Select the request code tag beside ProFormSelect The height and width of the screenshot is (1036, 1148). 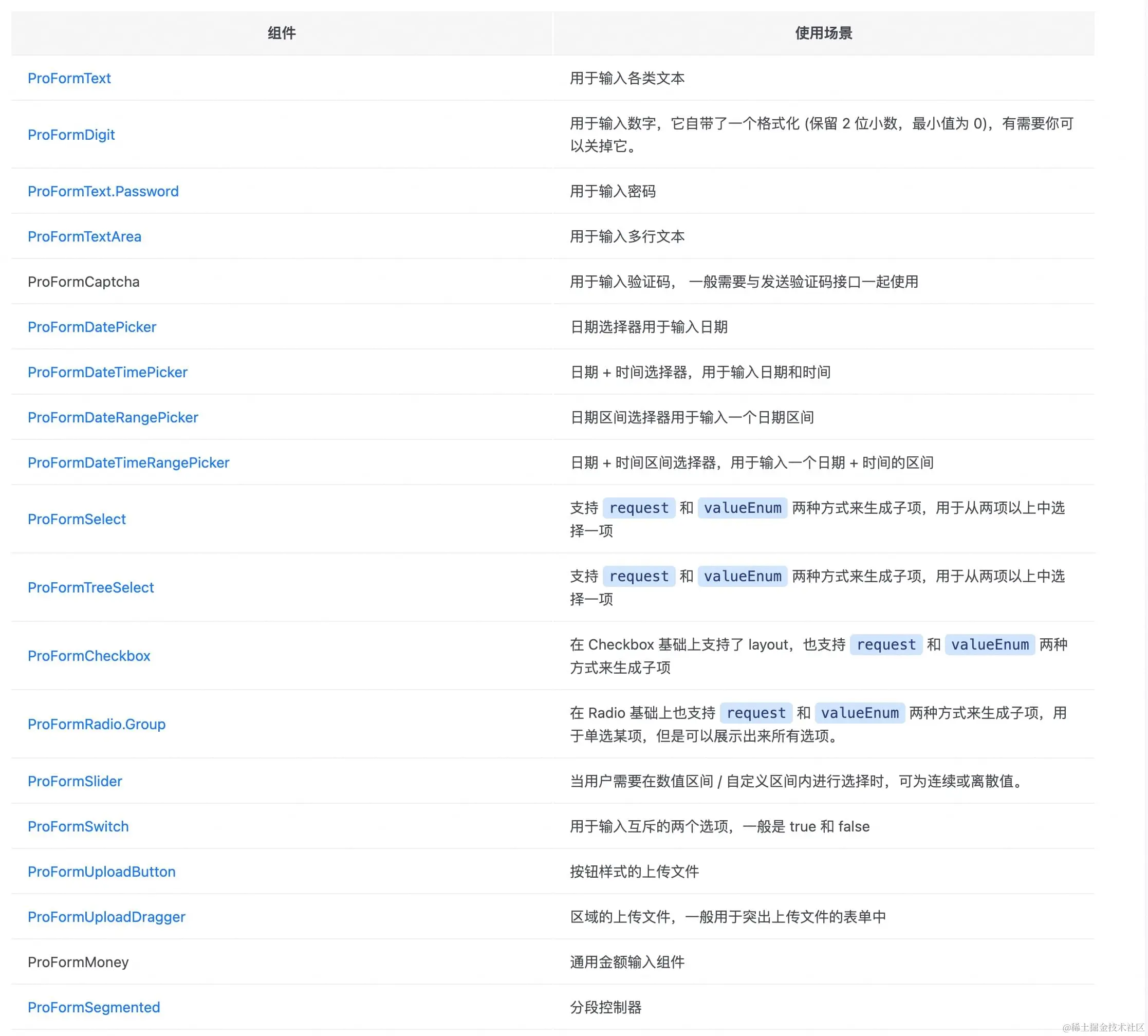[x=639, y=508]
